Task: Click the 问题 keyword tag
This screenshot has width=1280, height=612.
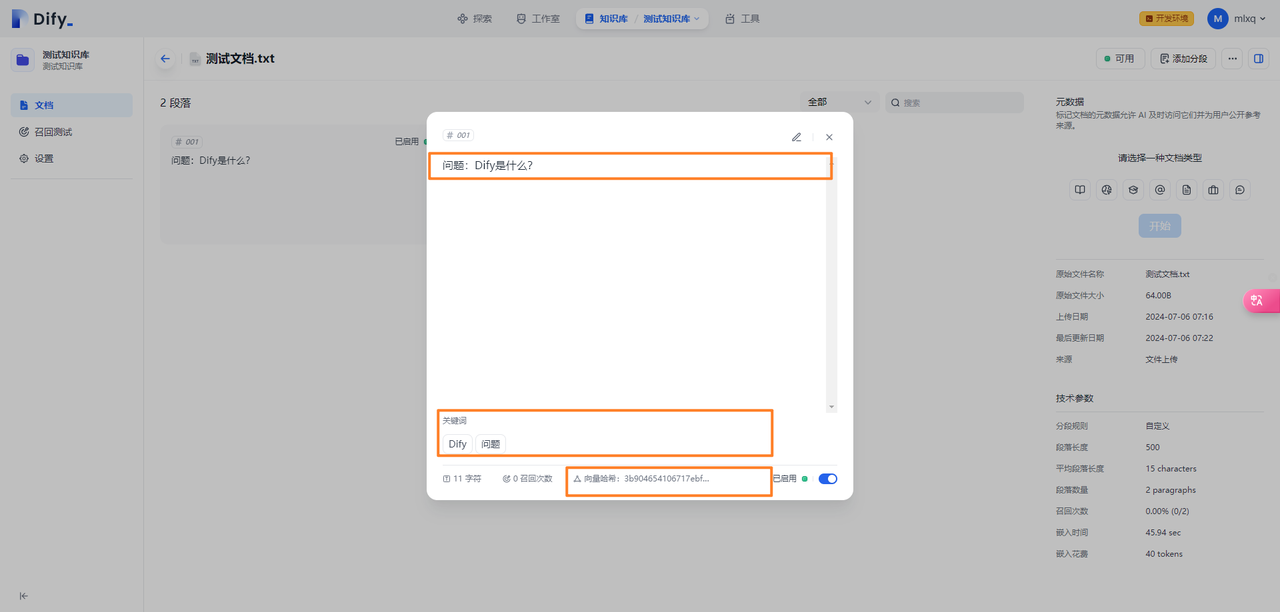Action: pyautogui.click(x=490, y=444)
